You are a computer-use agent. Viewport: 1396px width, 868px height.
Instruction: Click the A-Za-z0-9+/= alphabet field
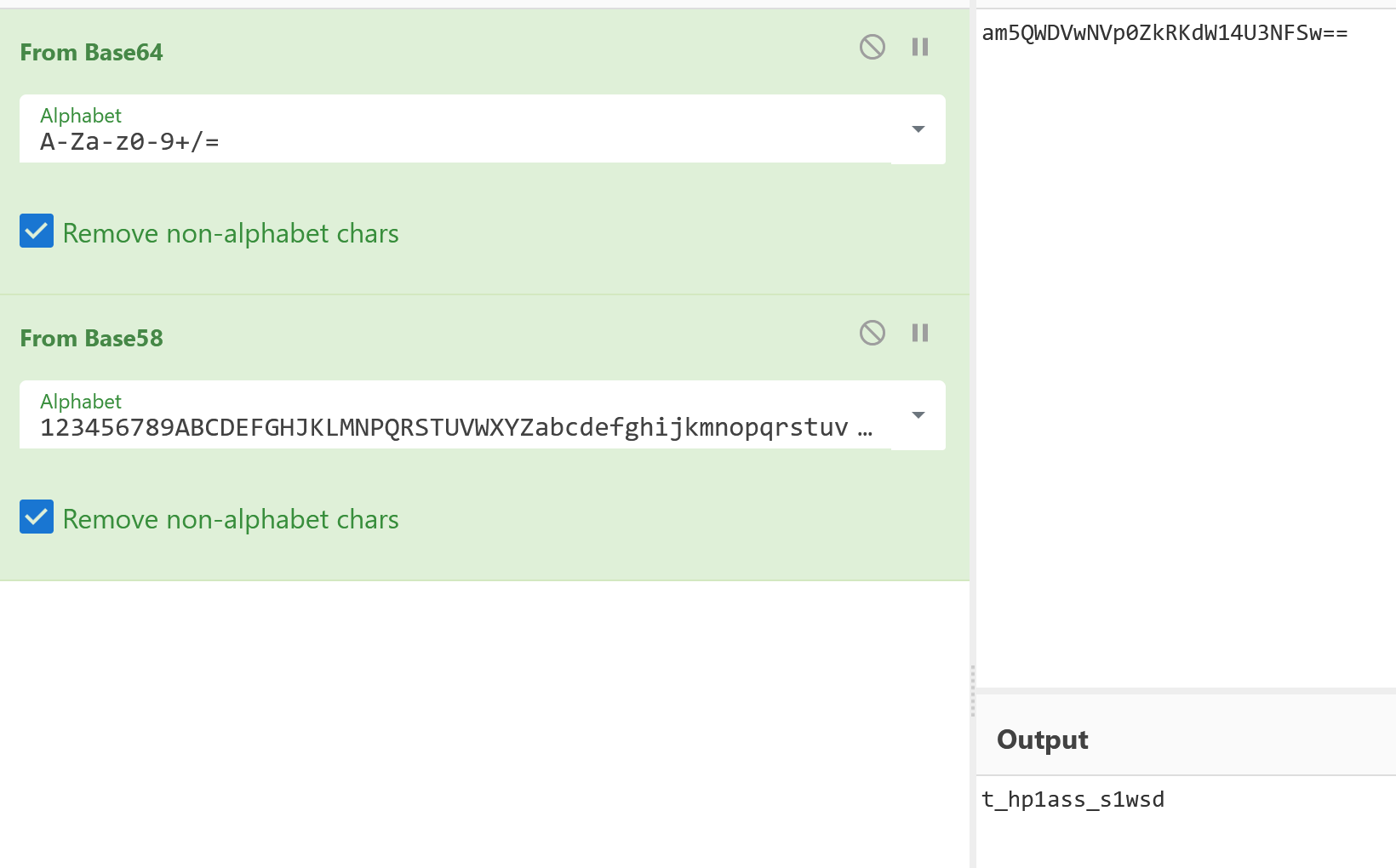click(426, 141)
